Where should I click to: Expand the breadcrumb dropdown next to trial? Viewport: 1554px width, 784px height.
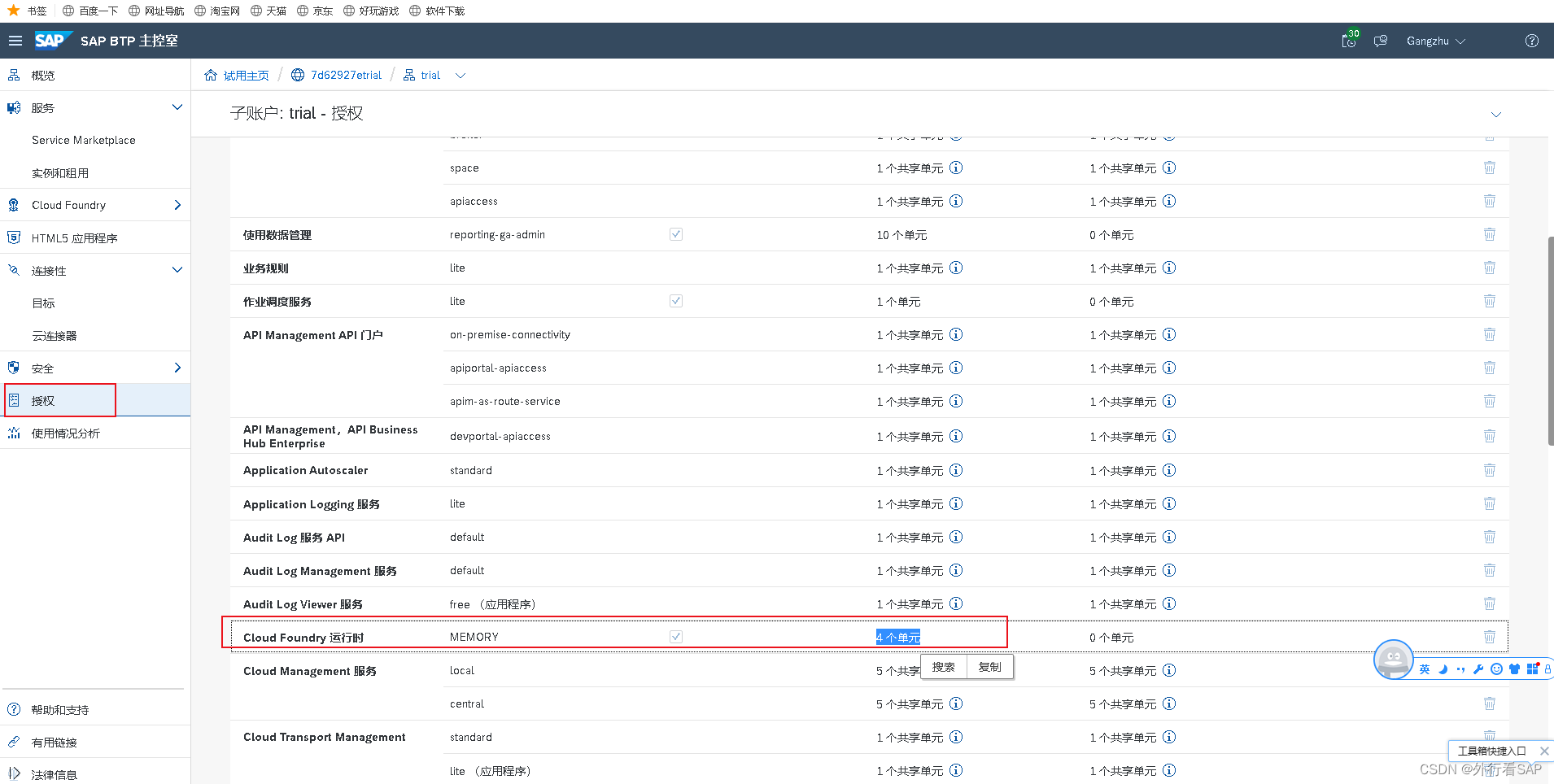pos(461,76)
